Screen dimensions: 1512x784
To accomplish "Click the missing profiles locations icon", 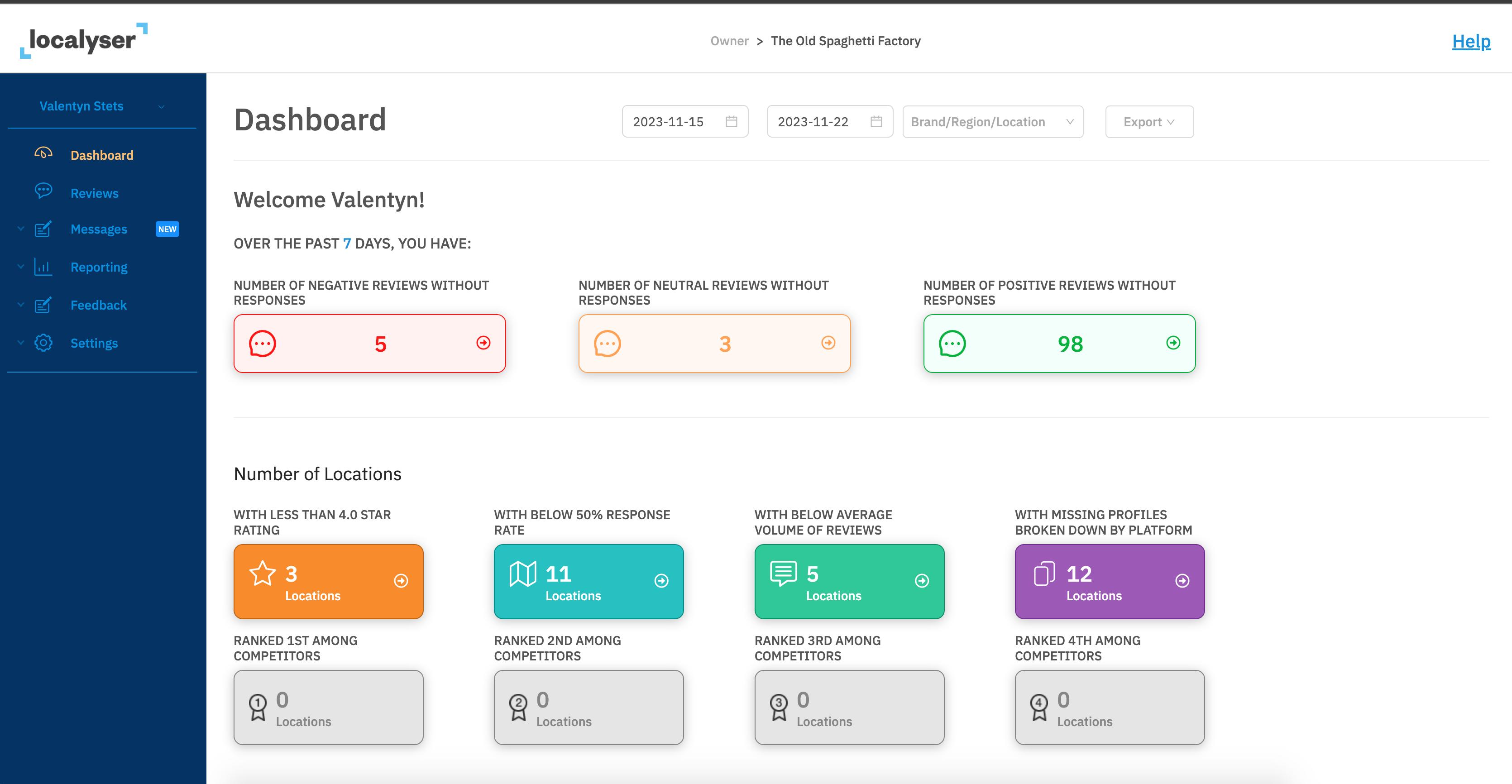I will coord(1044,575).
